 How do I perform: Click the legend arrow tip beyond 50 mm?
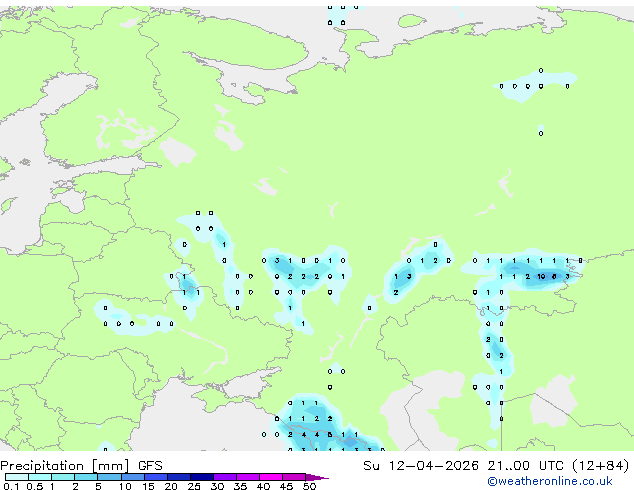click(x=317, y=477)
